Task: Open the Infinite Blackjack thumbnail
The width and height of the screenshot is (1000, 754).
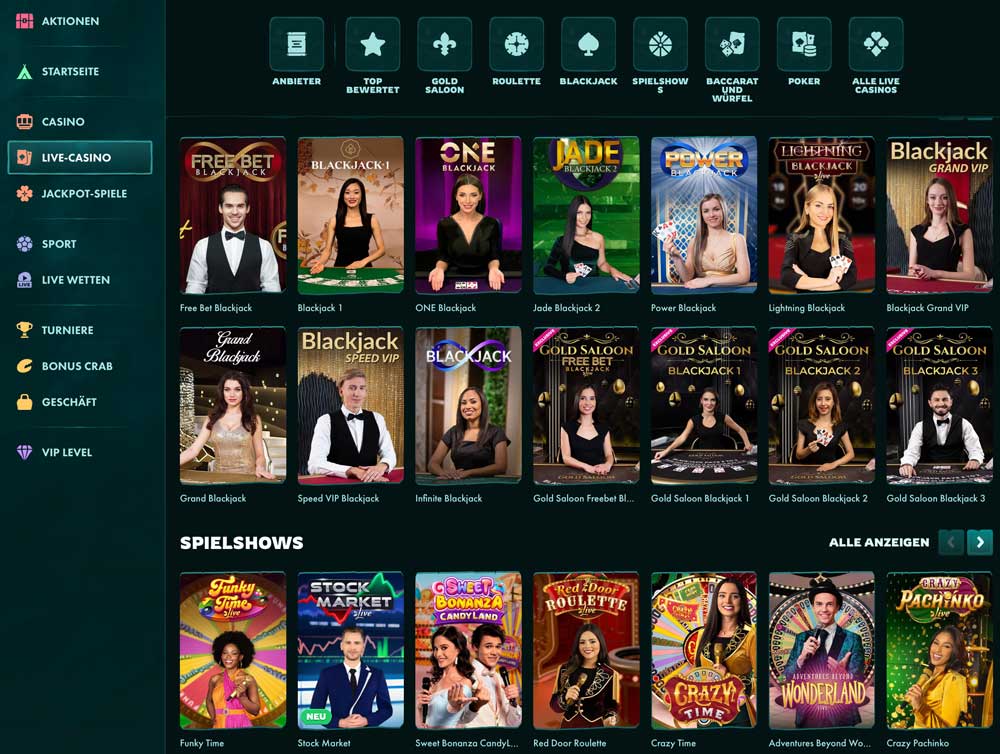Action: tap(468, 406)
